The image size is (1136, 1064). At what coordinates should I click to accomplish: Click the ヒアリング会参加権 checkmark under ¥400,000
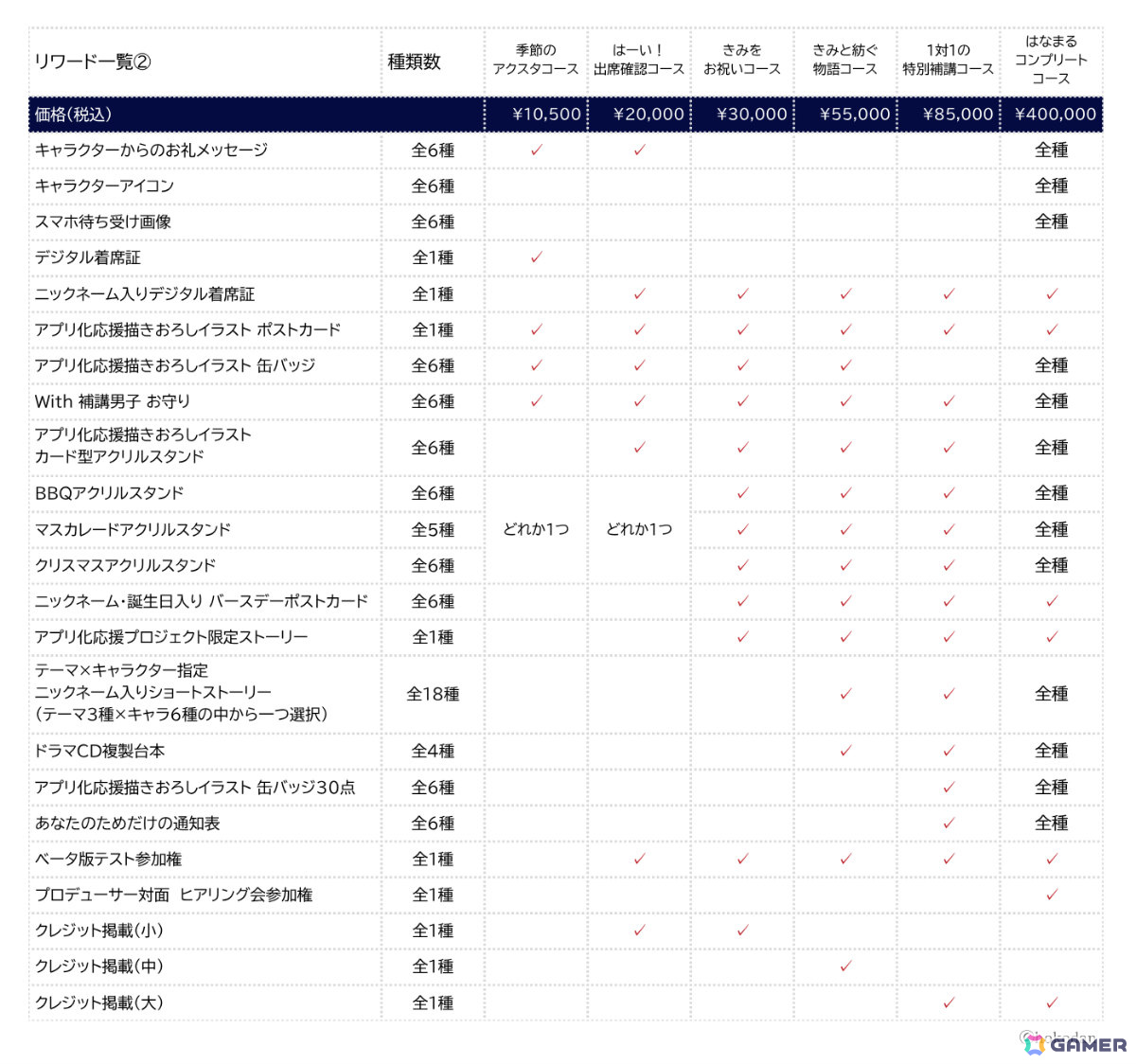click(1052, 895)
